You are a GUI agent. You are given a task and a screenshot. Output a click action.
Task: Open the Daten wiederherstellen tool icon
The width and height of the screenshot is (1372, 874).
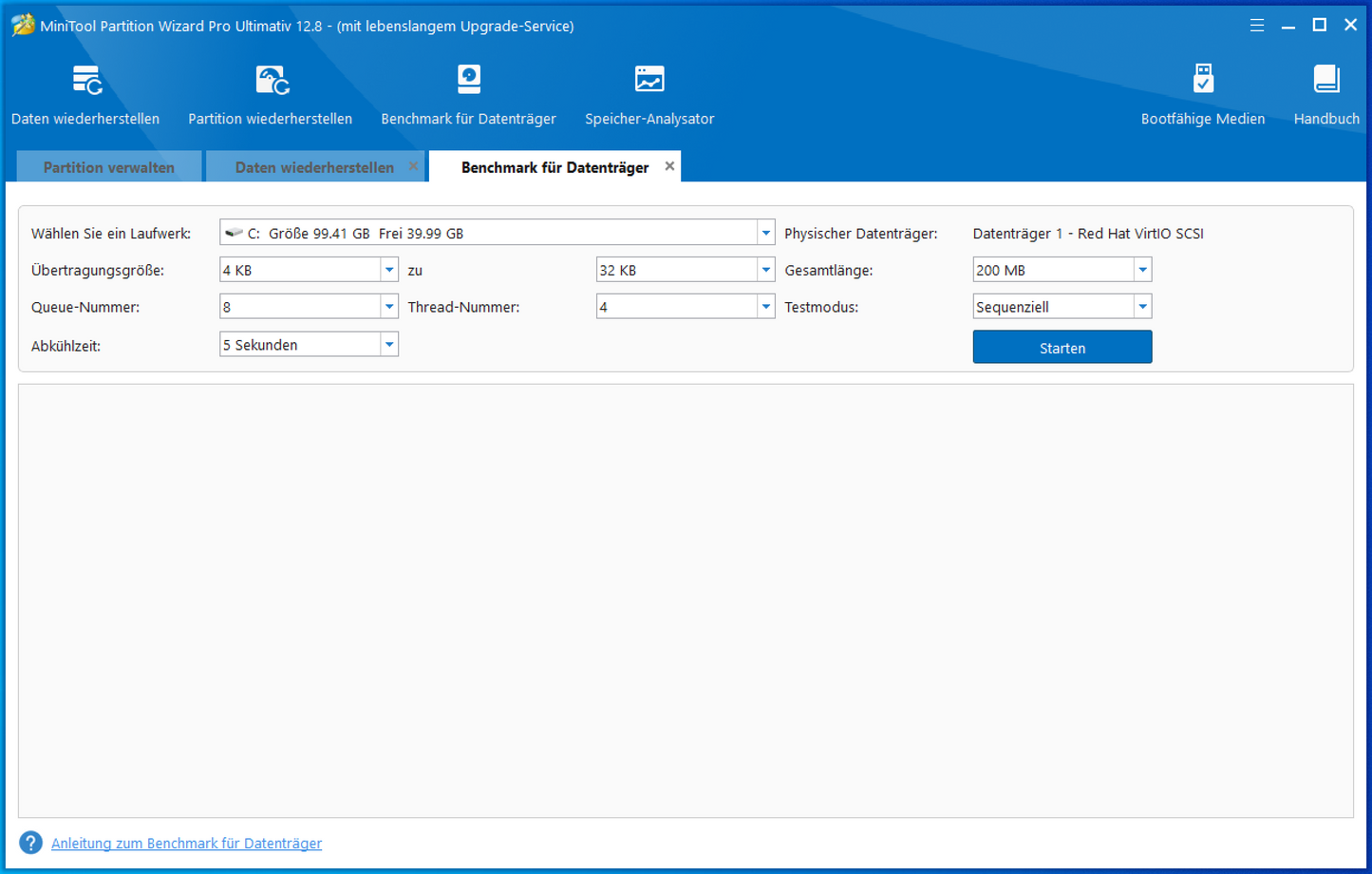click(x=85, y=82)
